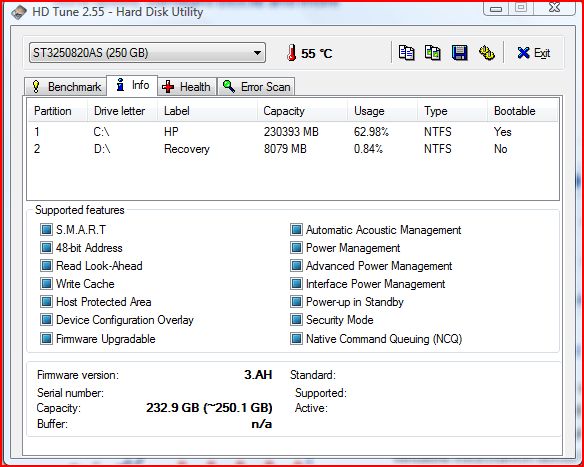
Task: Click the Usage column header
Action: (383, 111)
